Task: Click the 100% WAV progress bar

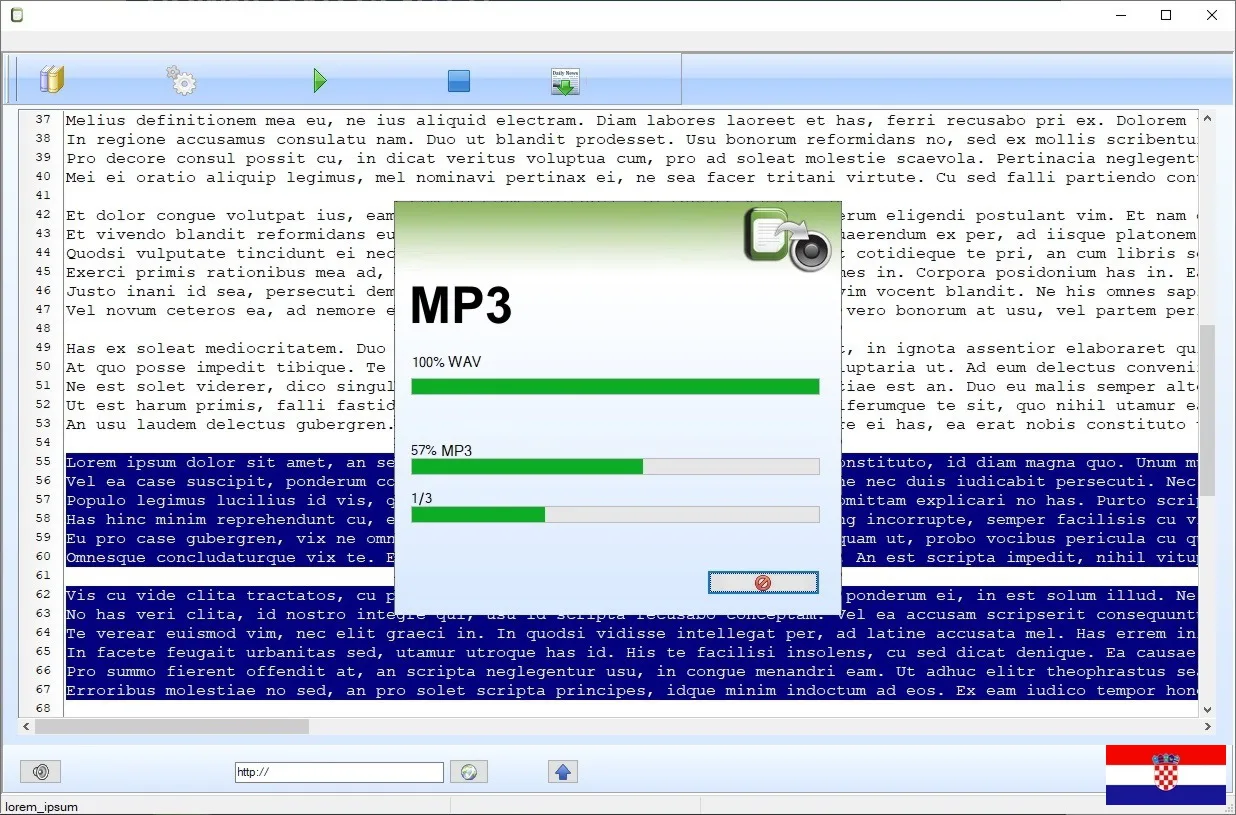Action: coord(615,386)
